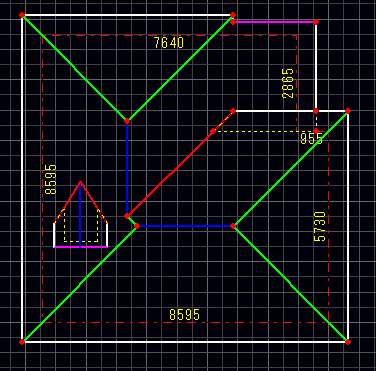Click the bottom-right corner node of roof
Viewport: 376px width, 371px height.
(x=348, y=342)
